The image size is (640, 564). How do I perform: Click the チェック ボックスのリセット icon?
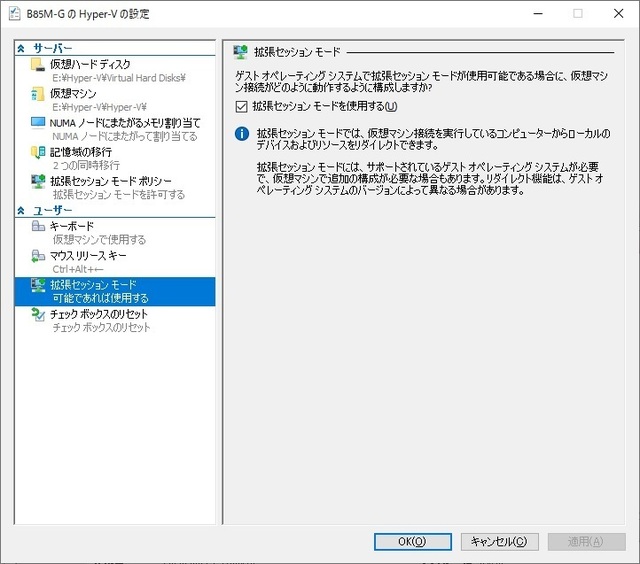pos(39,314)
